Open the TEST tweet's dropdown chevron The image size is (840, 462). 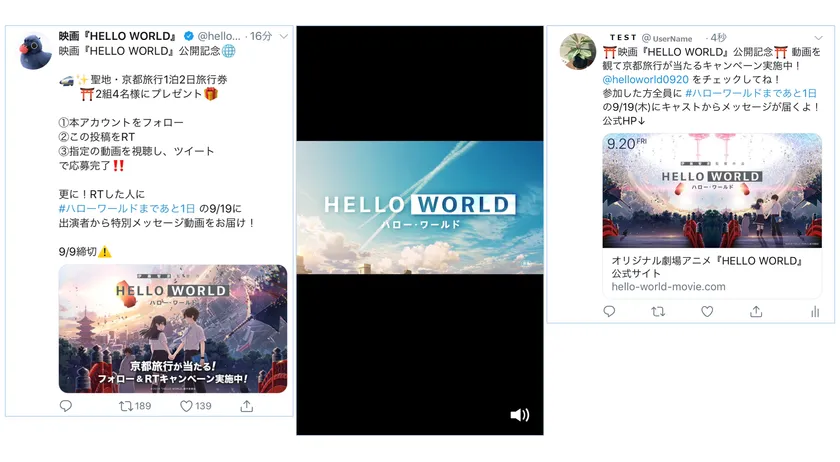click(818, 38)
